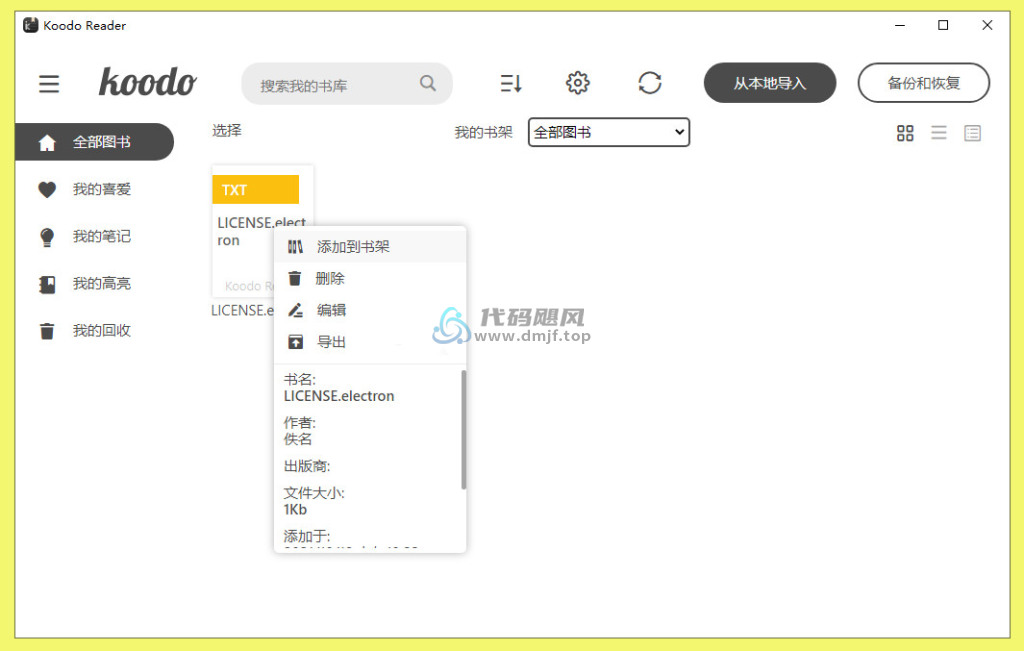Click the 选择 link
1024x651 pixels.
pyautogui.click(x=227, y=131)
